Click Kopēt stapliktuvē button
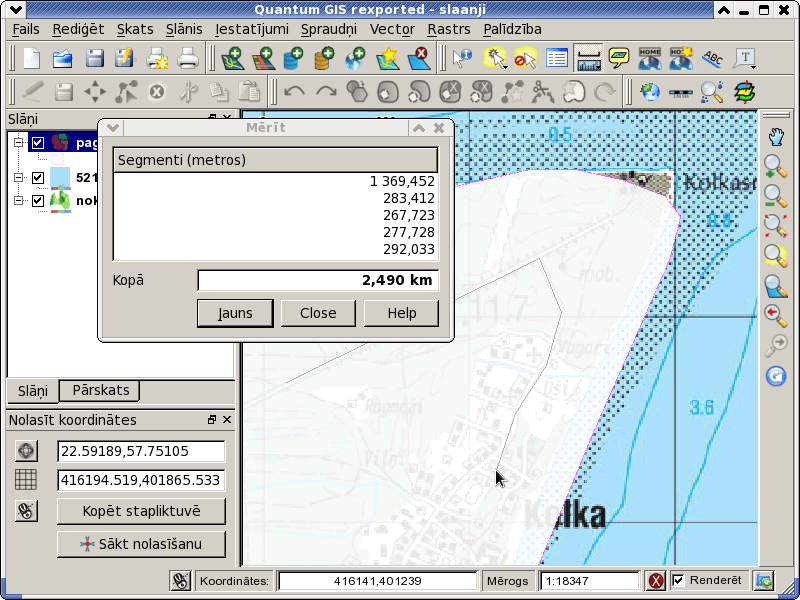The image size is (800, 600). (x=141, y=511)
